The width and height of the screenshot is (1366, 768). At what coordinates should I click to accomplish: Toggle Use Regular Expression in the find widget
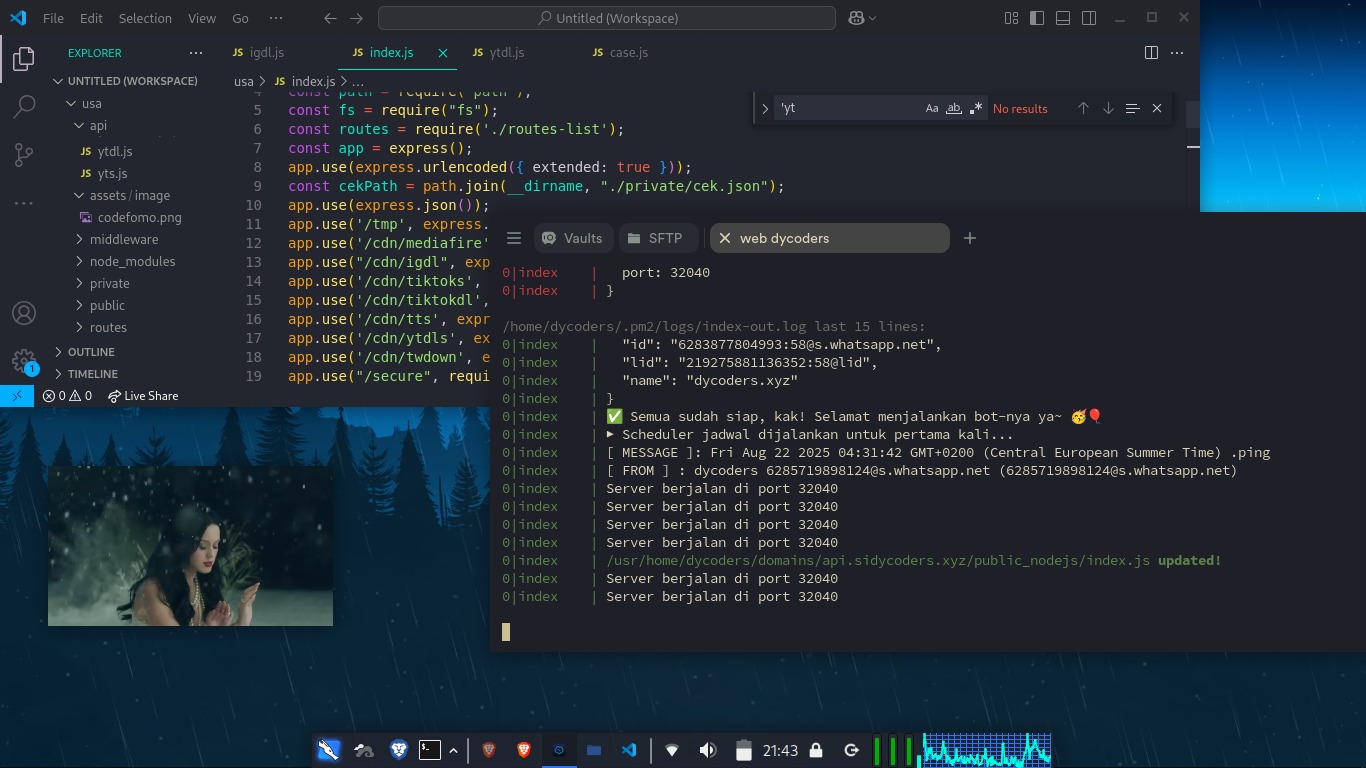(976, 108)
